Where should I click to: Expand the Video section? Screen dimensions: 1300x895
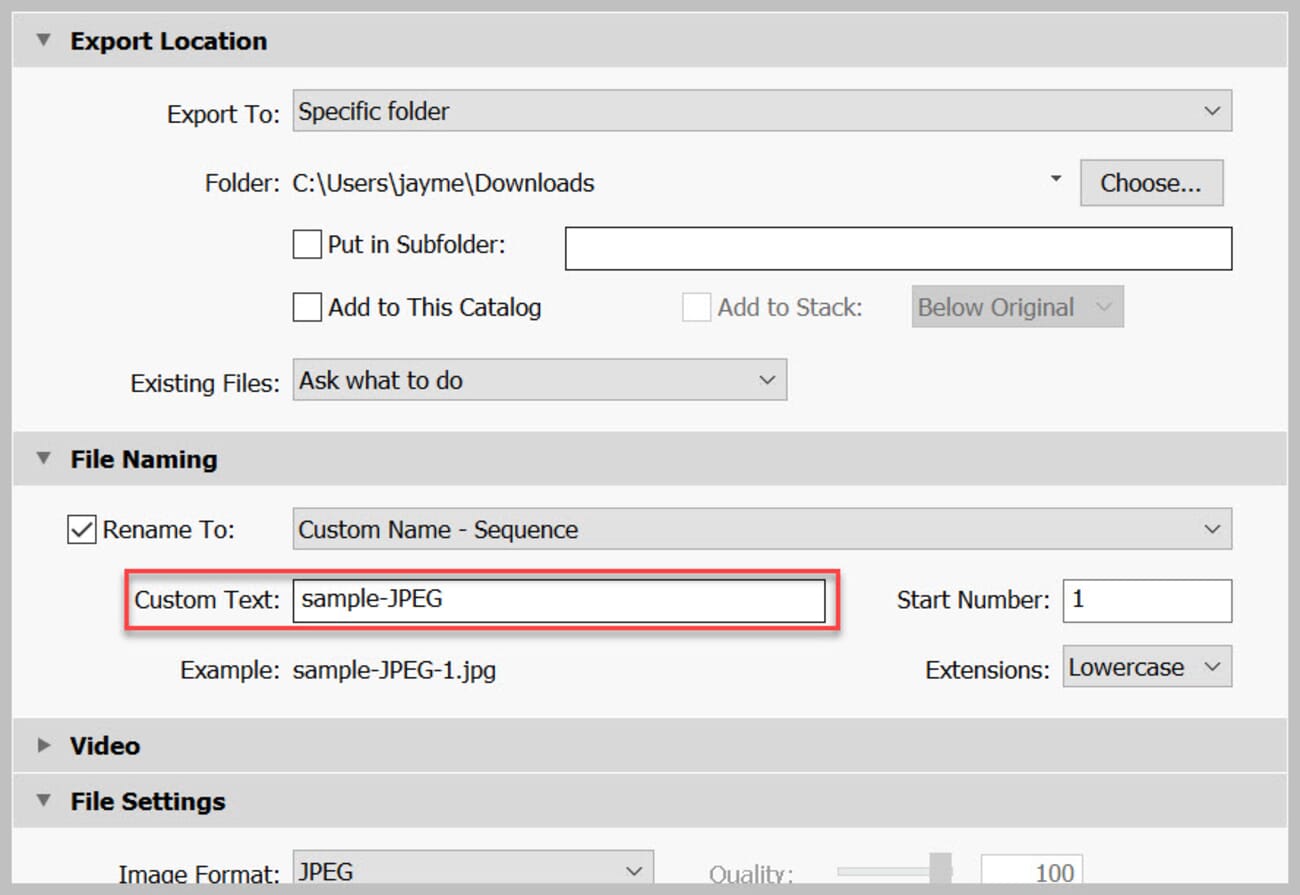43,745
